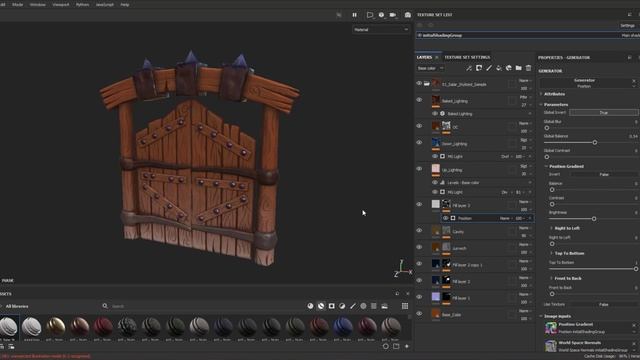Viewport: 640px width, 360px height.
Task: Pause the viewport rendering
Action: pyautogui.click(x=354, y=15)
